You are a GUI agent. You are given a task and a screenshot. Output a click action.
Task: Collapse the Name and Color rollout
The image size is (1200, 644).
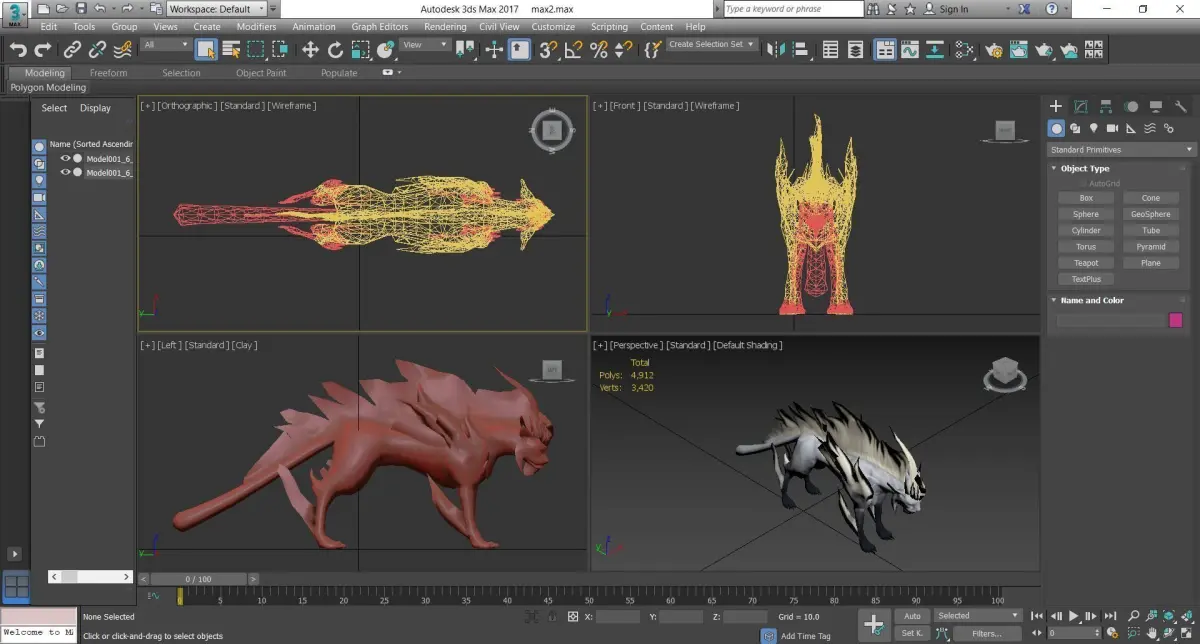point(1054,300)
